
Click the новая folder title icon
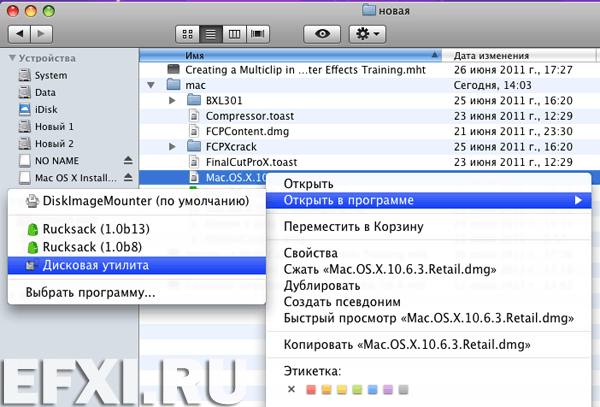point(369,10)
